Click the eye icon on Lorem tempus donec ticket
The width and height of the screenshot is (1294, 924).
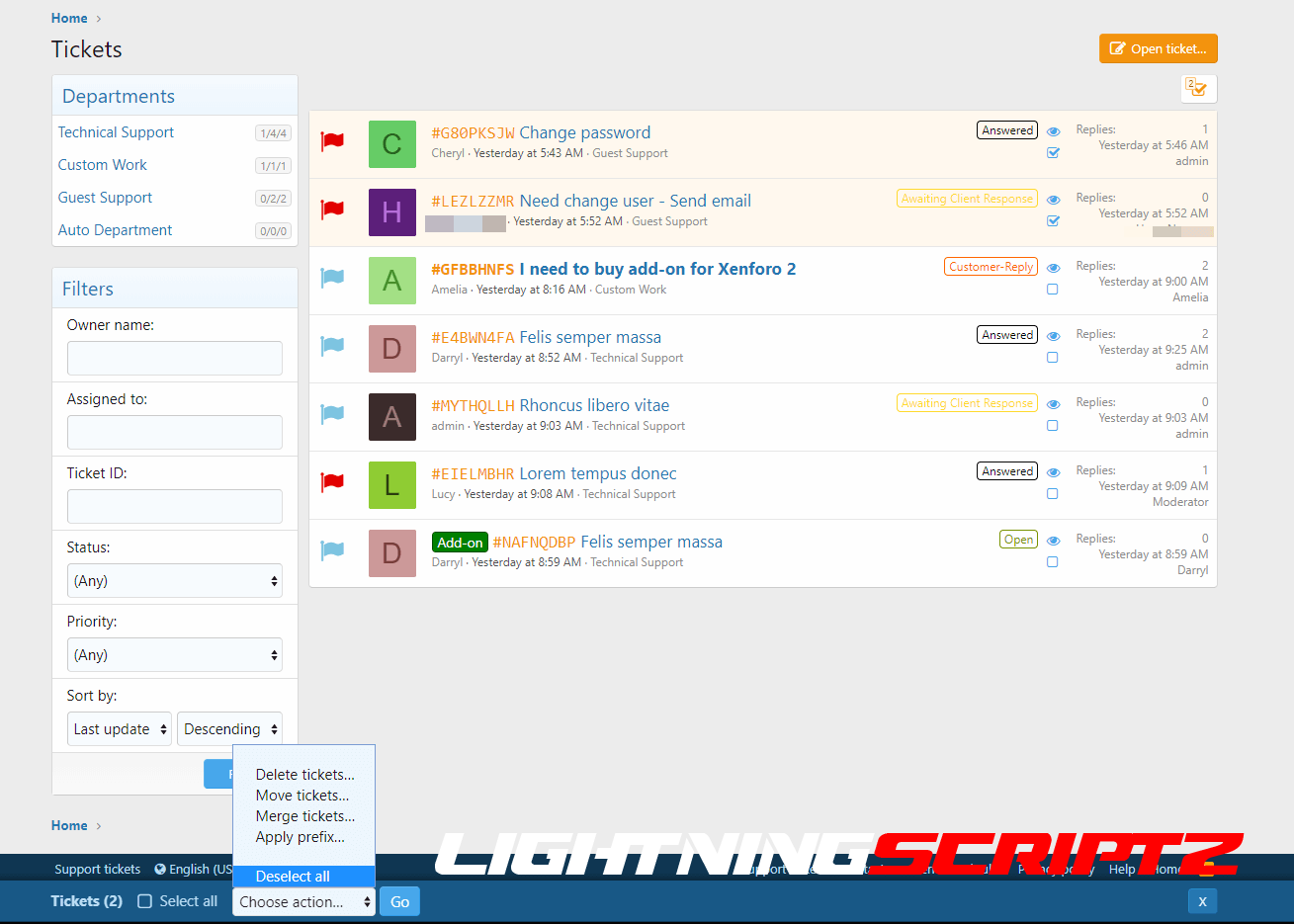pyautogui.click(x=1053, y=473)
